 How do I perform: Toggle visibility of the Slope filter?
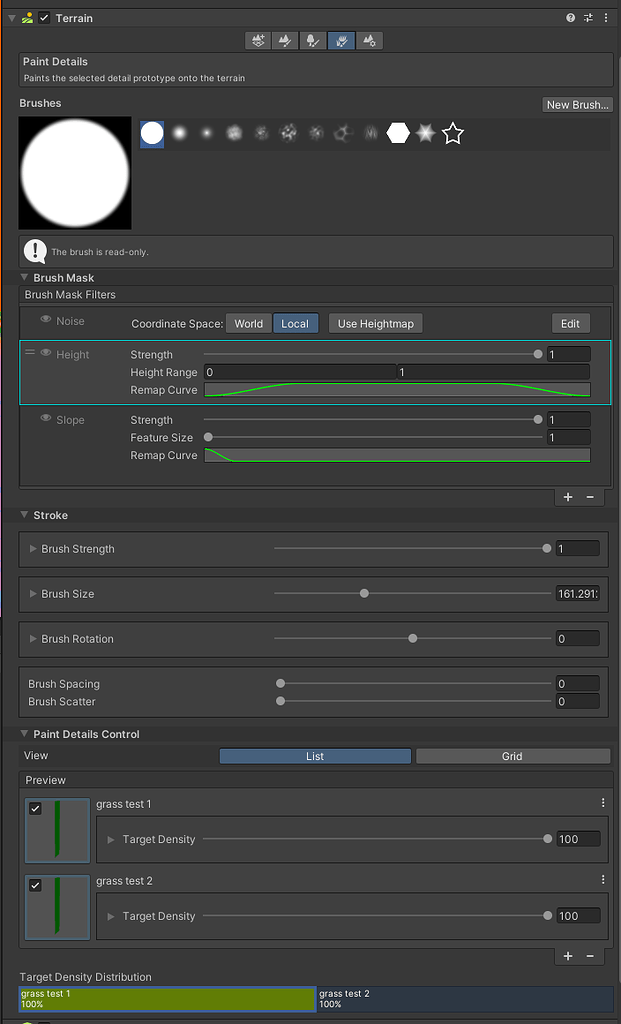point(46,419)
